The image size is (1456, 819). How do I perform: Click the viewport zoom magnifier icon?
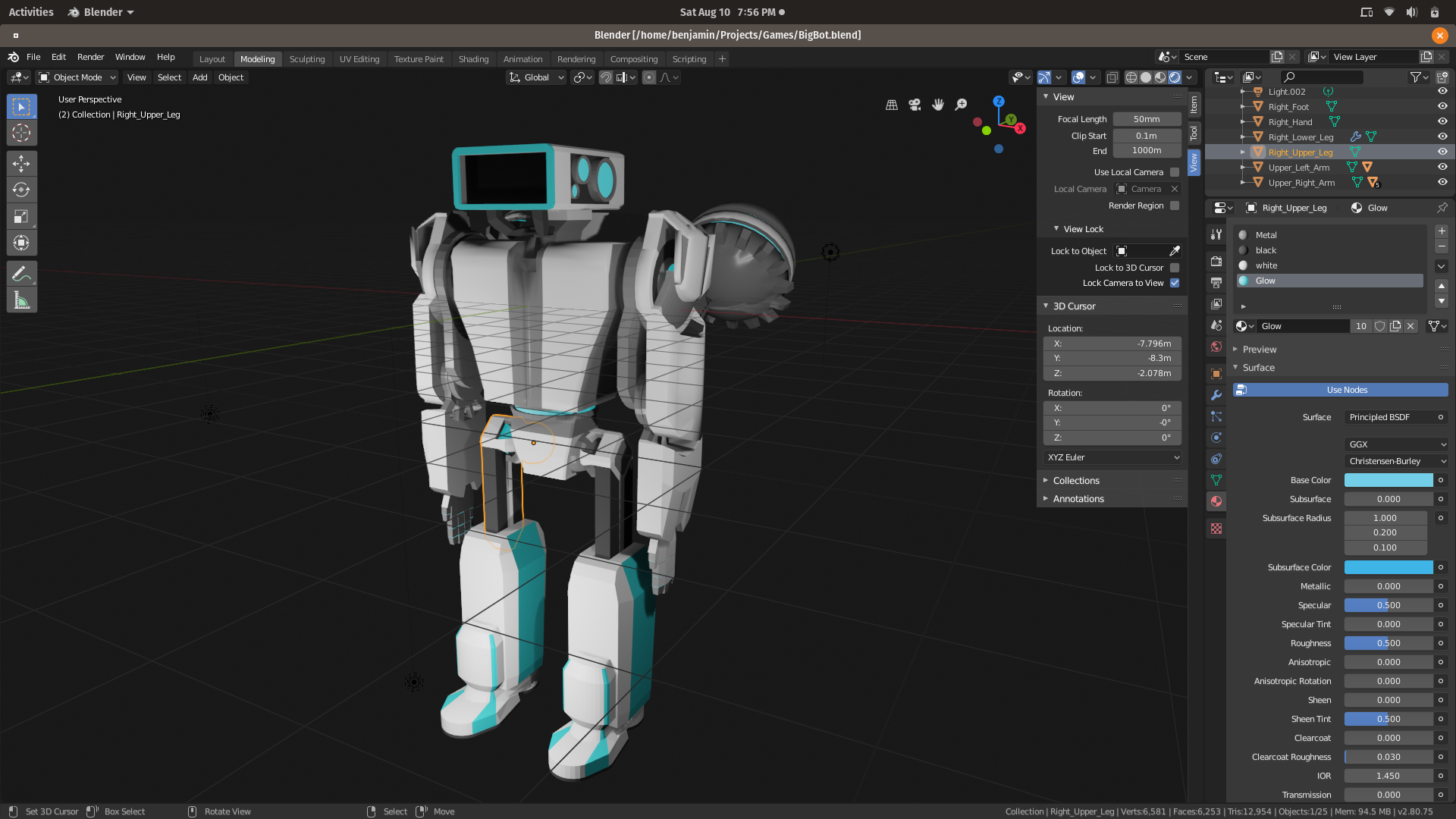coord(961,105)
